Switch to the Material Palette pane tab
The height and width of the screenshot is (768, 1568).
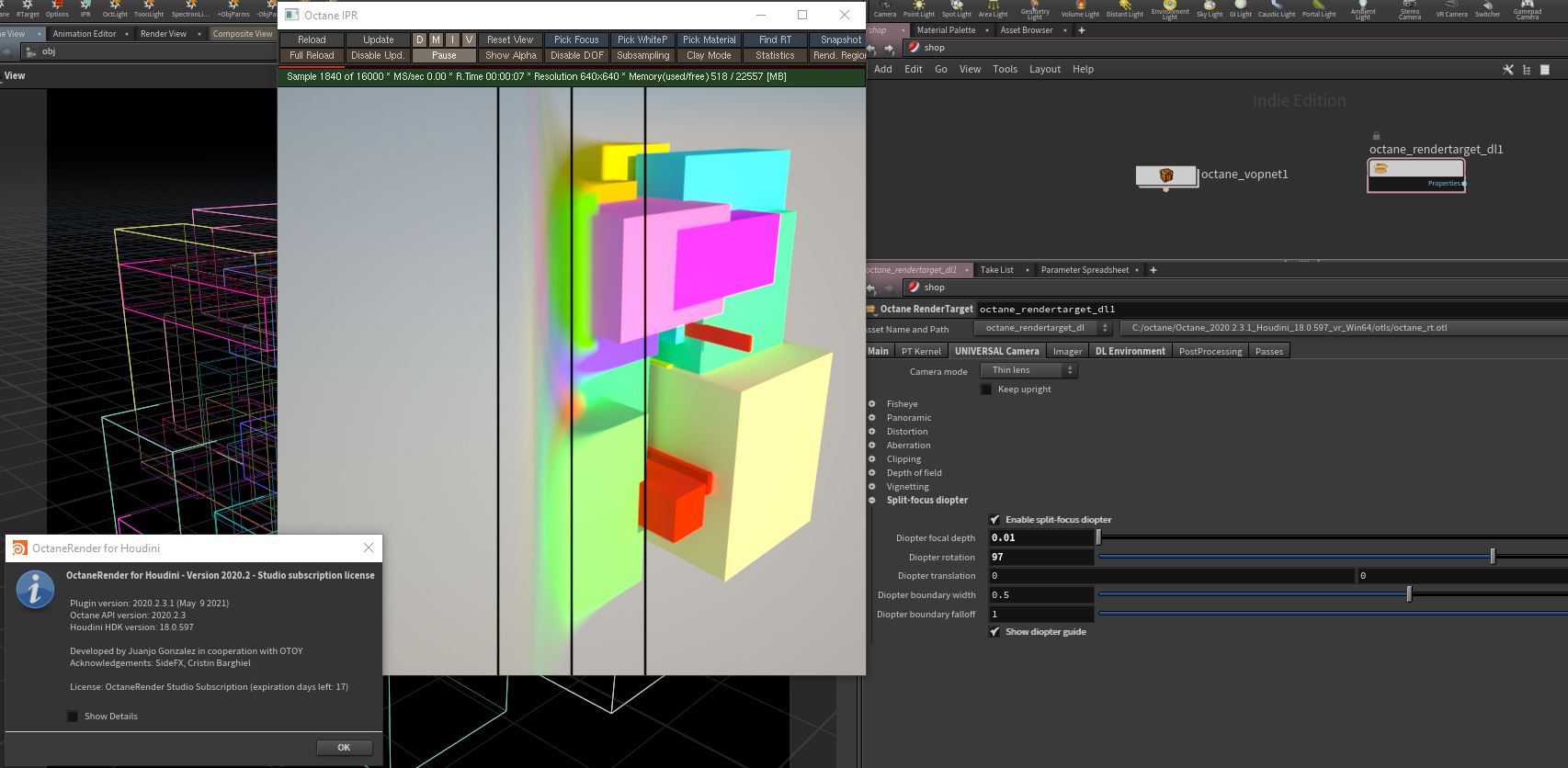pyautogui.click(x=946, y=30)
